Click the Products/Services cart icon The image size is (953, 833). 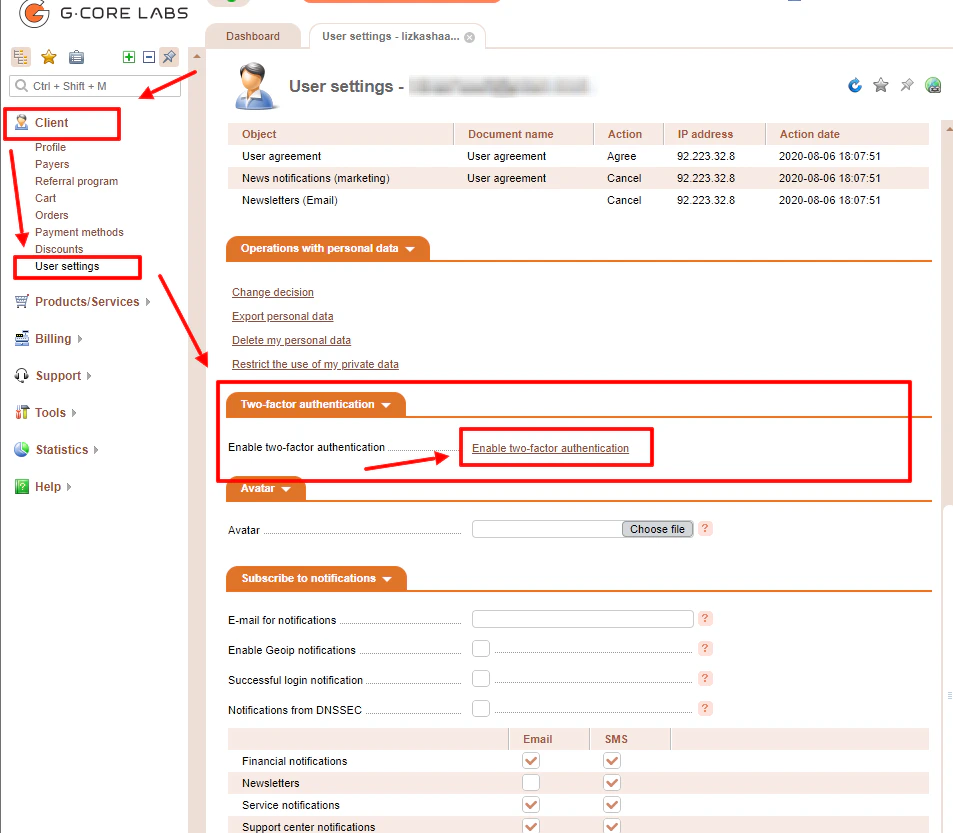[21, 301]
